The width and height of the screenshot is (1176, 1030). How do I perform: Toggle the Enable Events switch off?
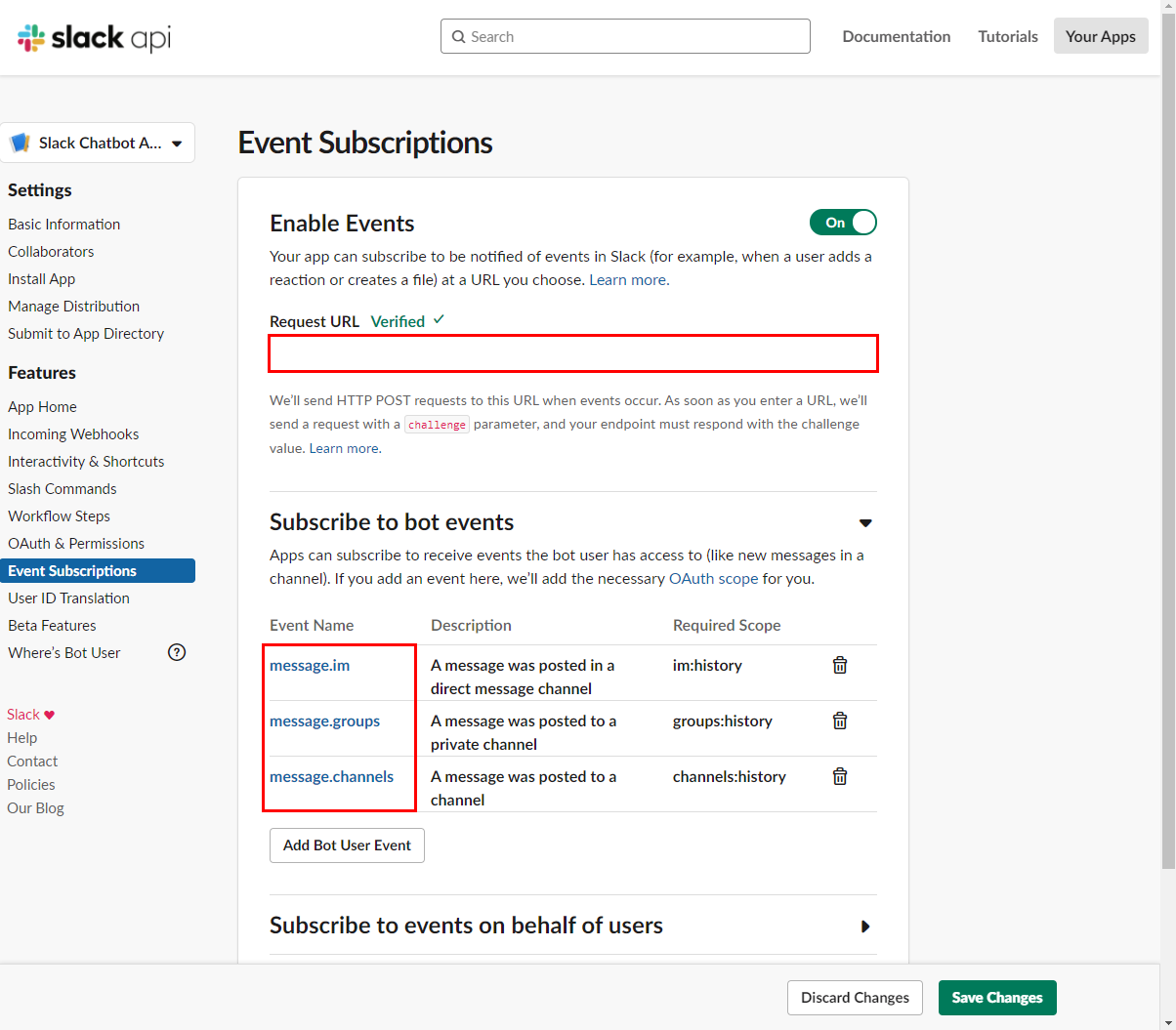click(x=843, y=223)
